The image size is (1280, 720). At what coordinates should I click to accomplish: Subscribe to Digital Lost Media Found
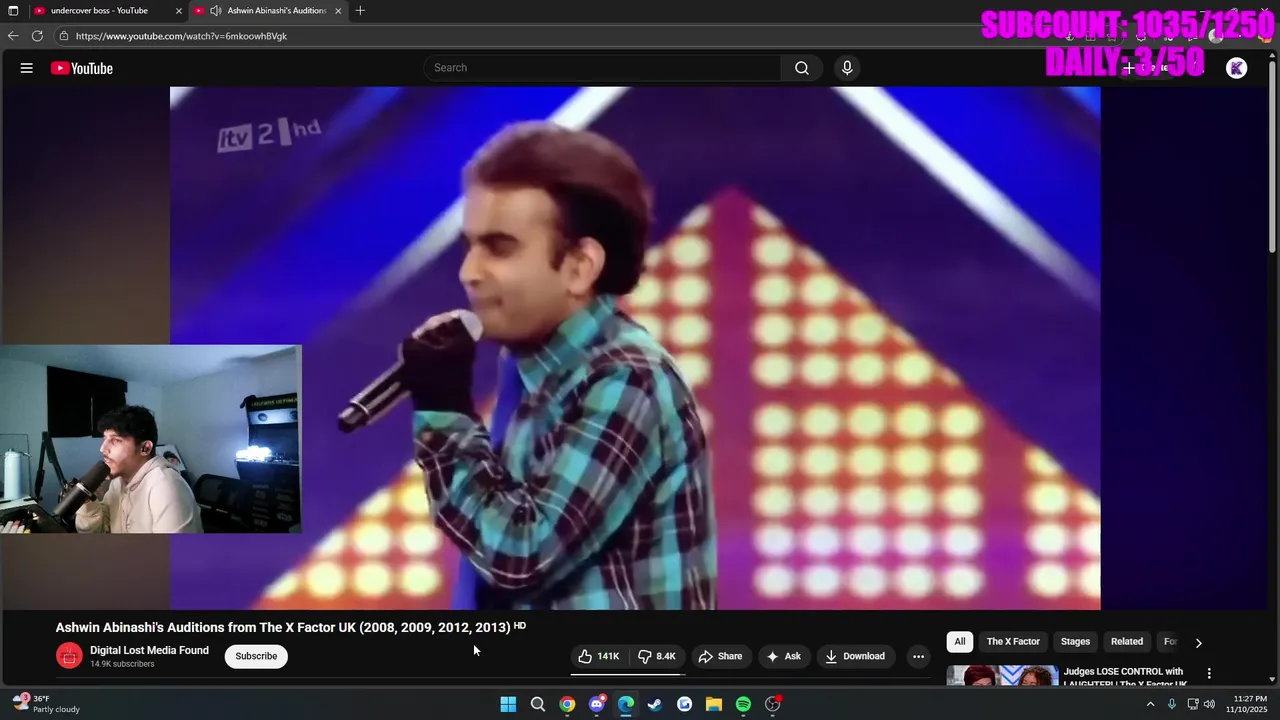[256, 656]
